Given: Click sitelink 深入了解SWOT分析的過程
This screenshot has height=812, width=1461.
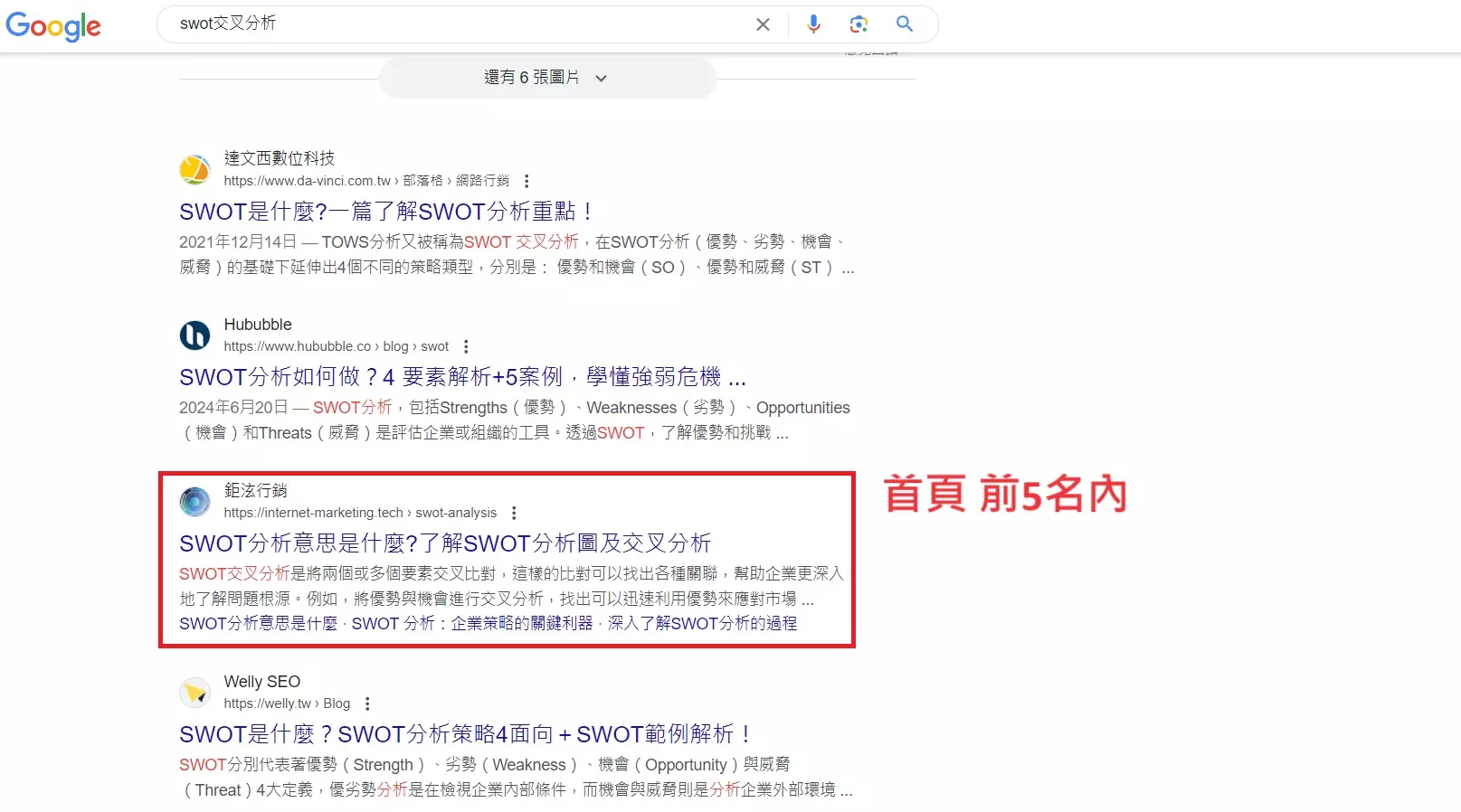Looking at the screenshot, I should [702, 623].
